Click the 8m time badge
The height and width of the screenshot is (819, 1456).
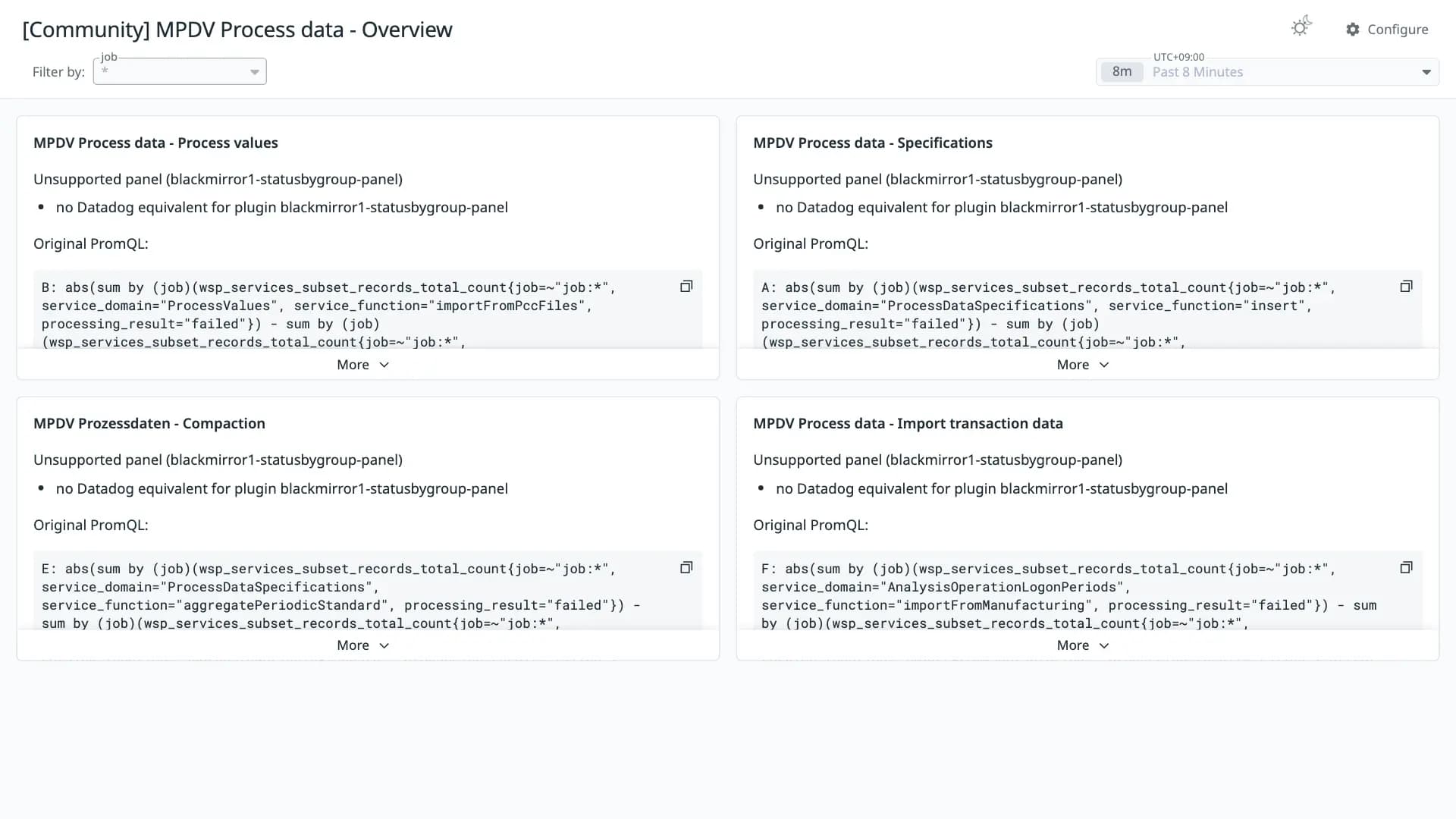1122,71
